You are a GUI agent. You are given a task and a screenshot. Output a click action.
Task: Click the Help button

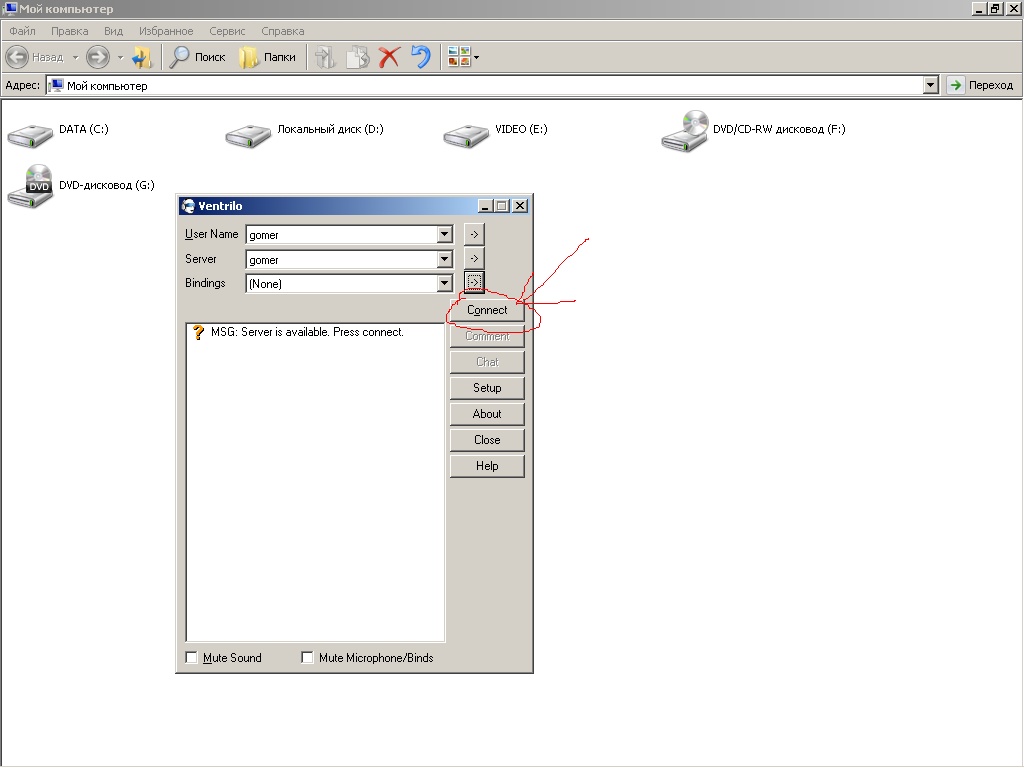[487, 466]
